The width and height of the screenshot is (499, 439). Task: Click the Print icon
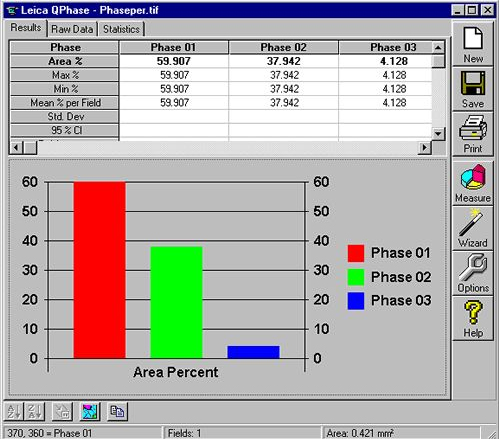click(473, 134)
